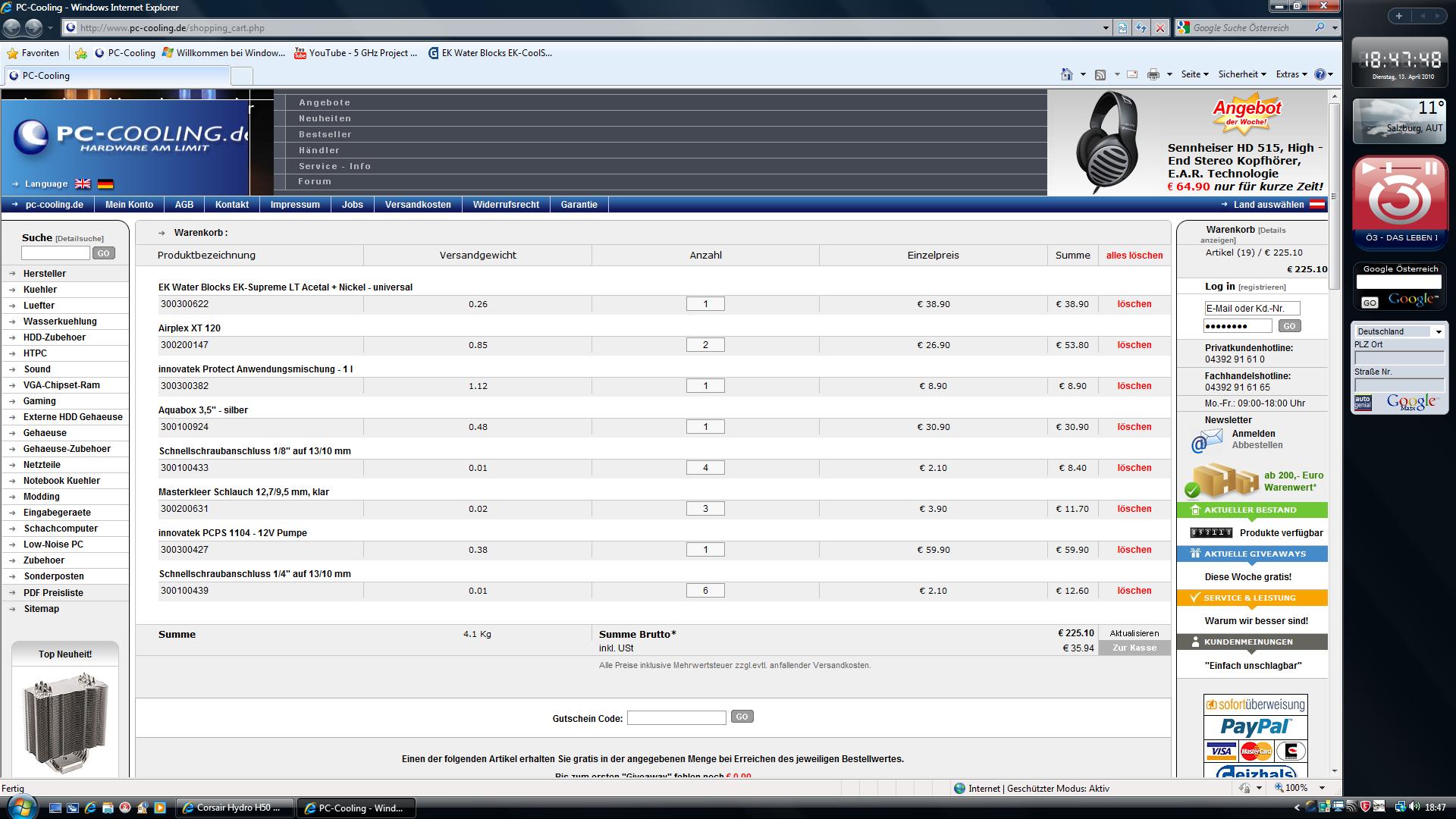
Task: Select the Bestseller header menu item
Action: pos(325,134)
